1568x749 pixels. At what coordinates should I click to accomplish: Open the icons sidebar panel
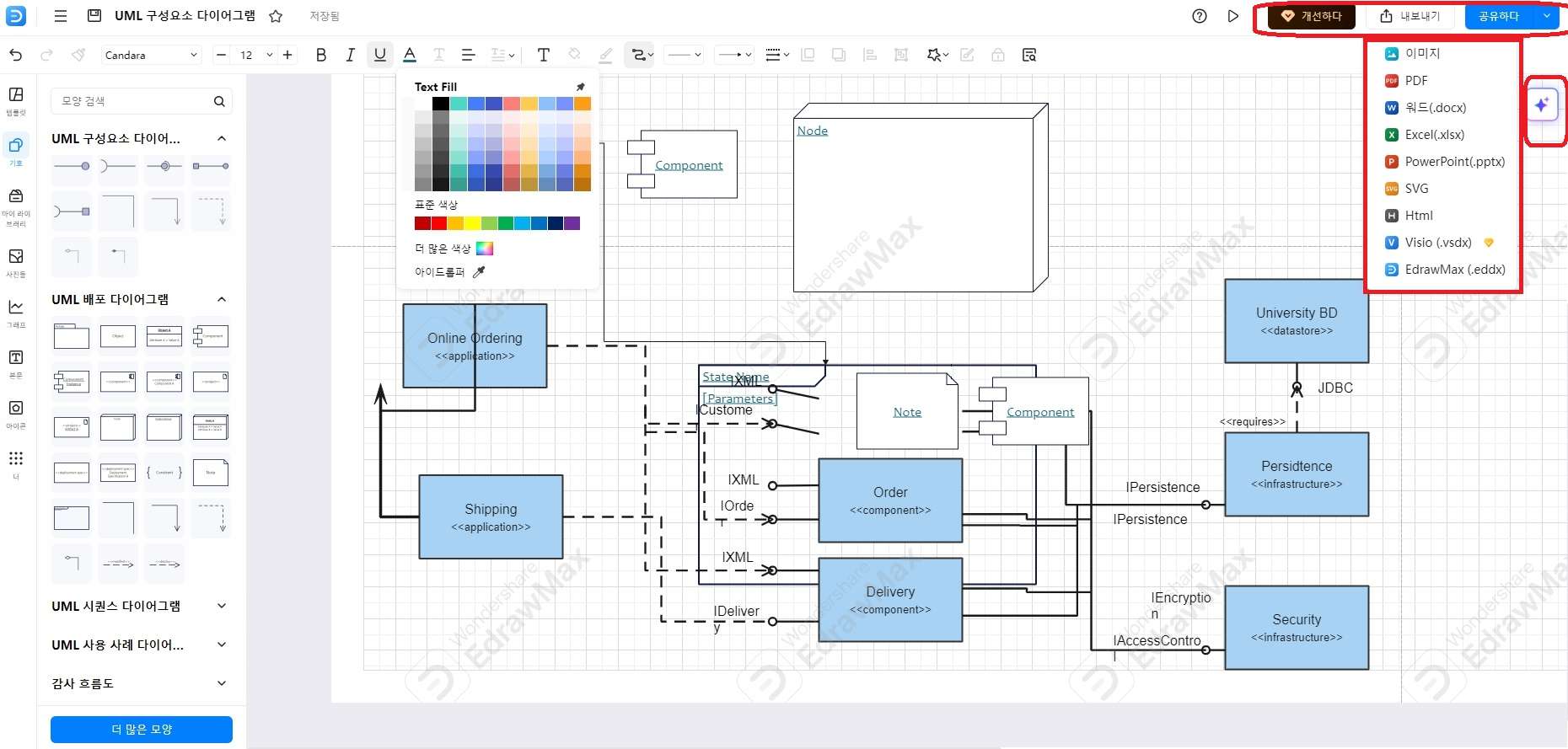pos(16,414)
